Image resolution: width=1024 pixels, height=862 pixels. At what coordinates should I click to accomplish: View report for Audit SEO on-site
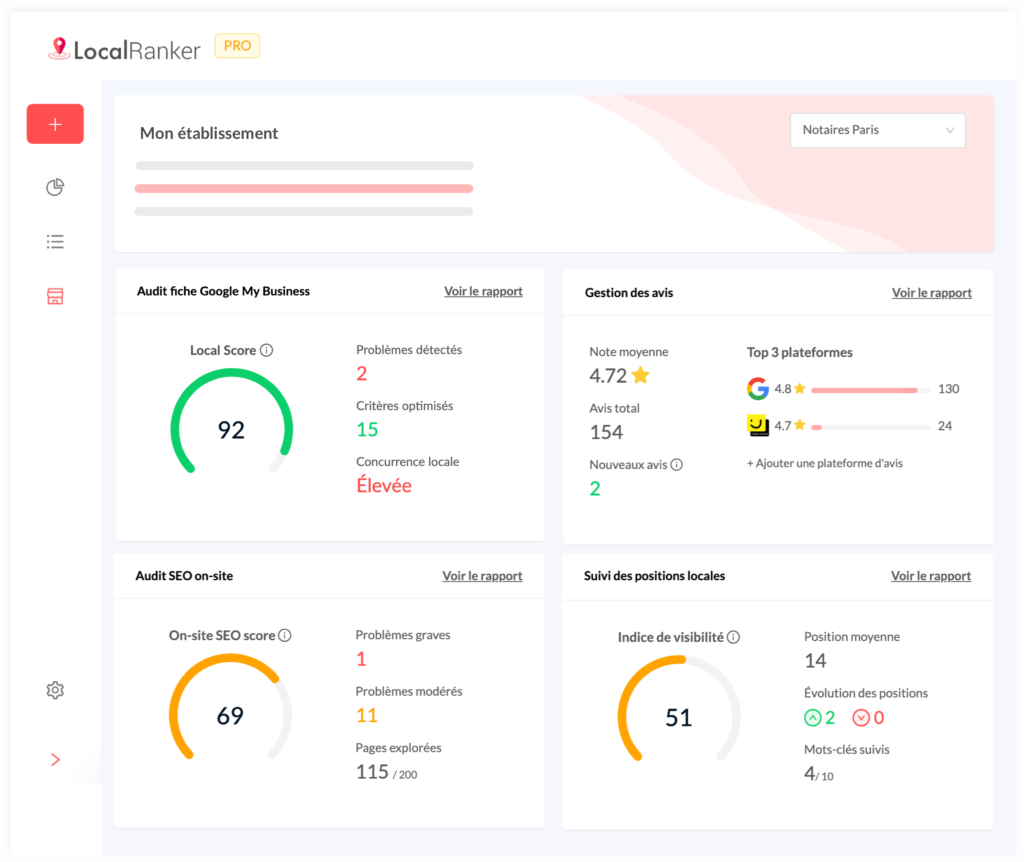[482, 576]
